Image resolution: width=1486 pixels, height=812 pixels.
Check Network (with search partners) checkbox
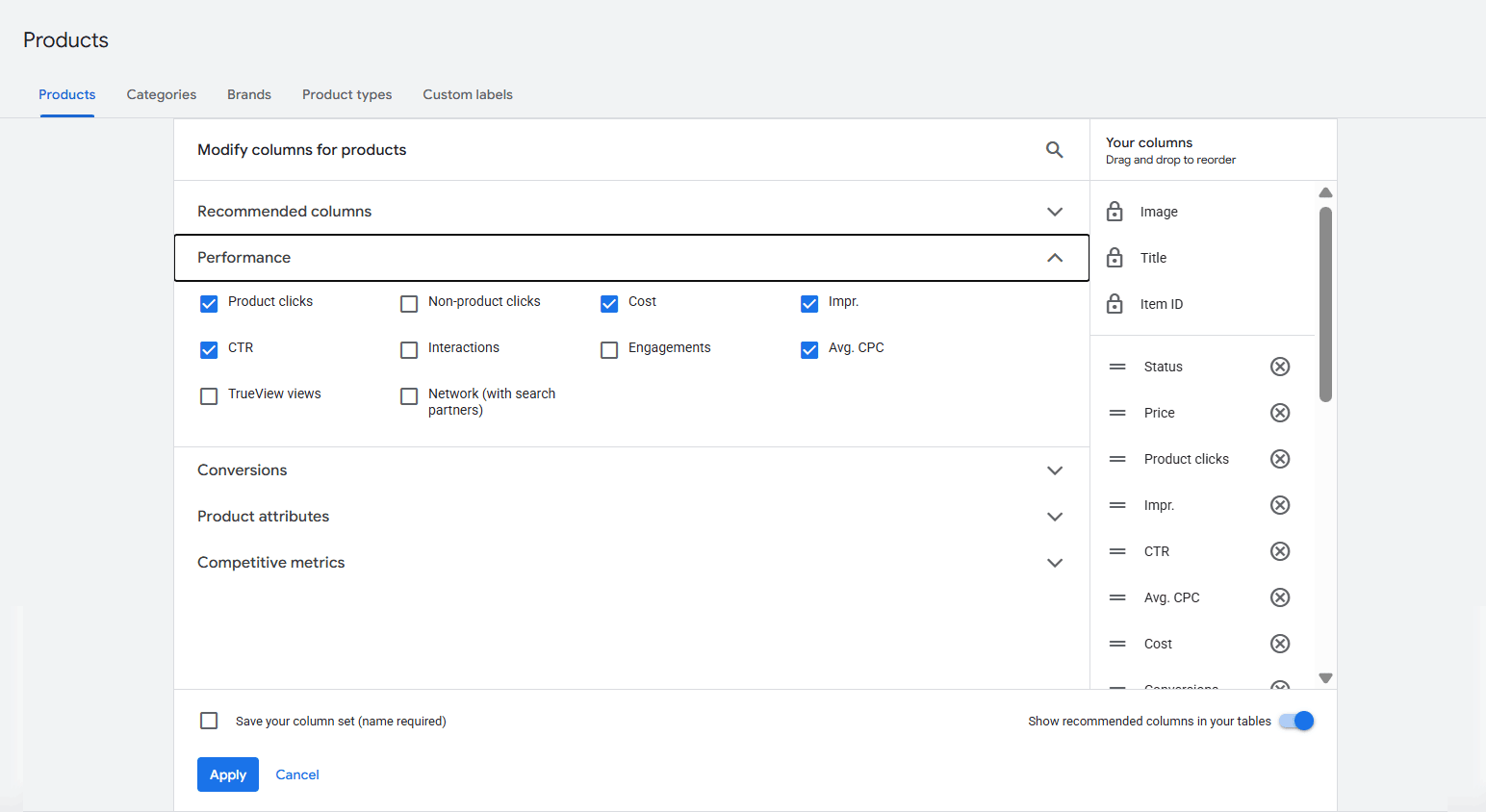(x=409, y=396)
